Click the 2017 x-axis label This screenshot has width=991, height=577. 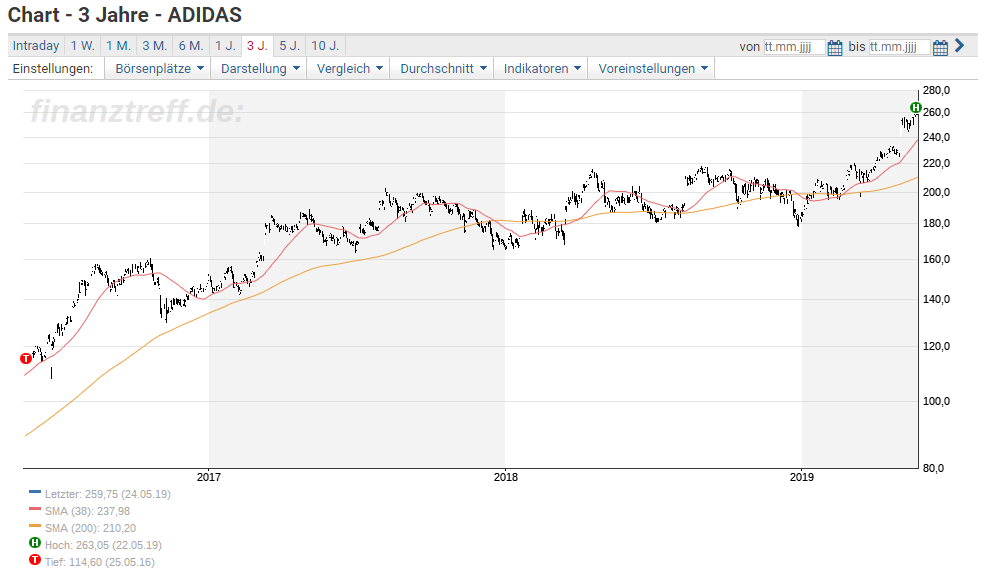209,477
